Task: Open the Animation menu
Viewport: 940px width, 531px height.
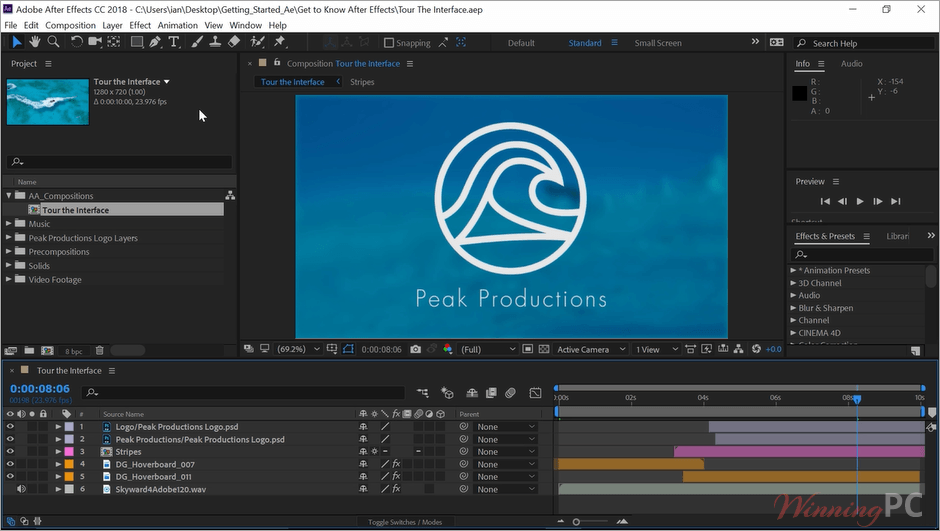Action: 177,25
